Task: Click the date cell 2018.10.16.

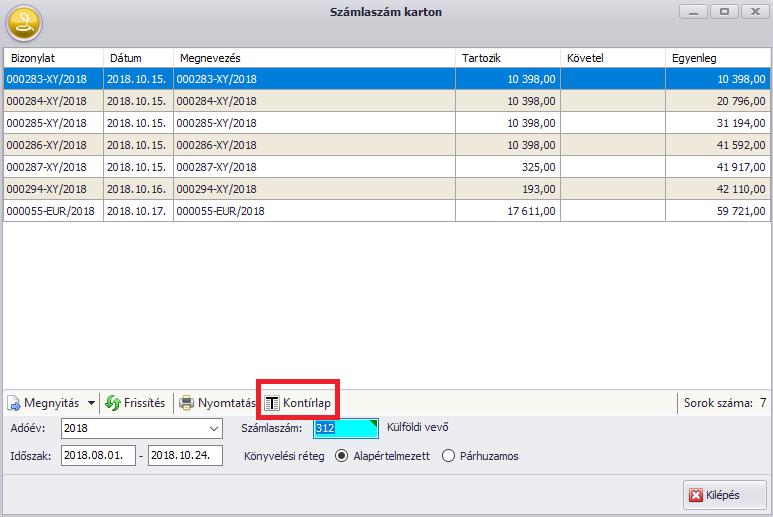Action: (x=137, y=189)
